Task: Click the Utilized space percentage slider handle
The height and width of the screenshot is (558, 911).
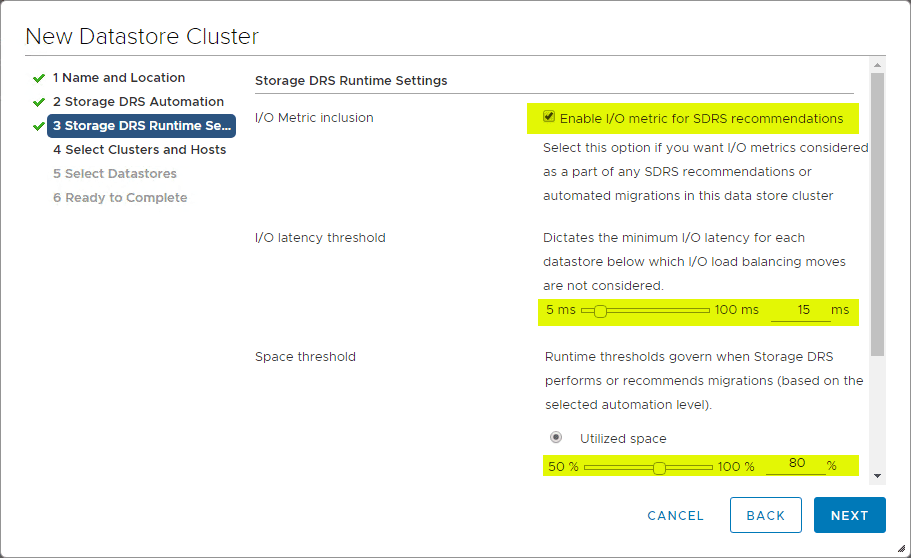Action: pyautogui.click(x=659, y=467)
